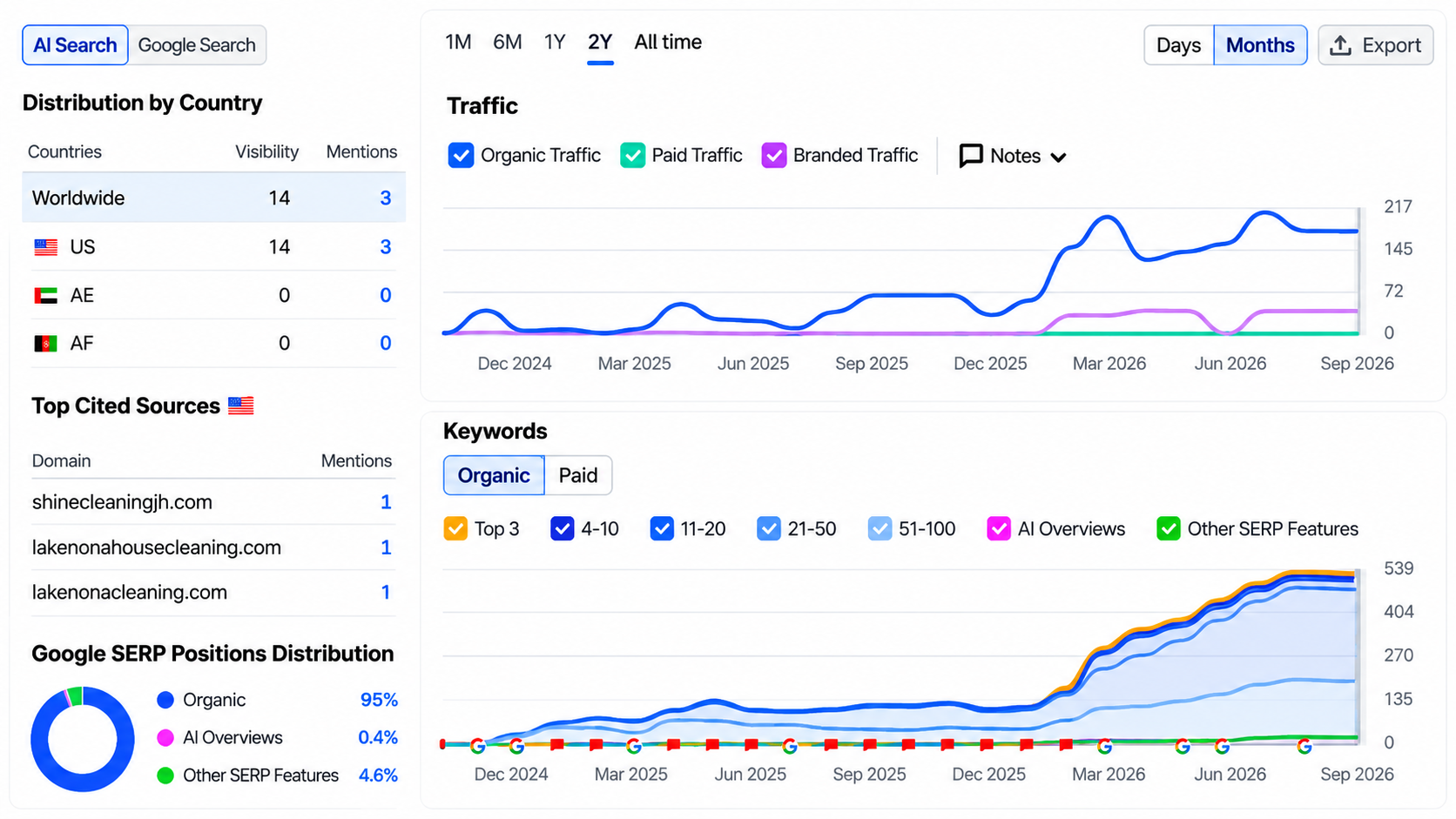Uncheck the 51-100 checkbox

point(880,528)
